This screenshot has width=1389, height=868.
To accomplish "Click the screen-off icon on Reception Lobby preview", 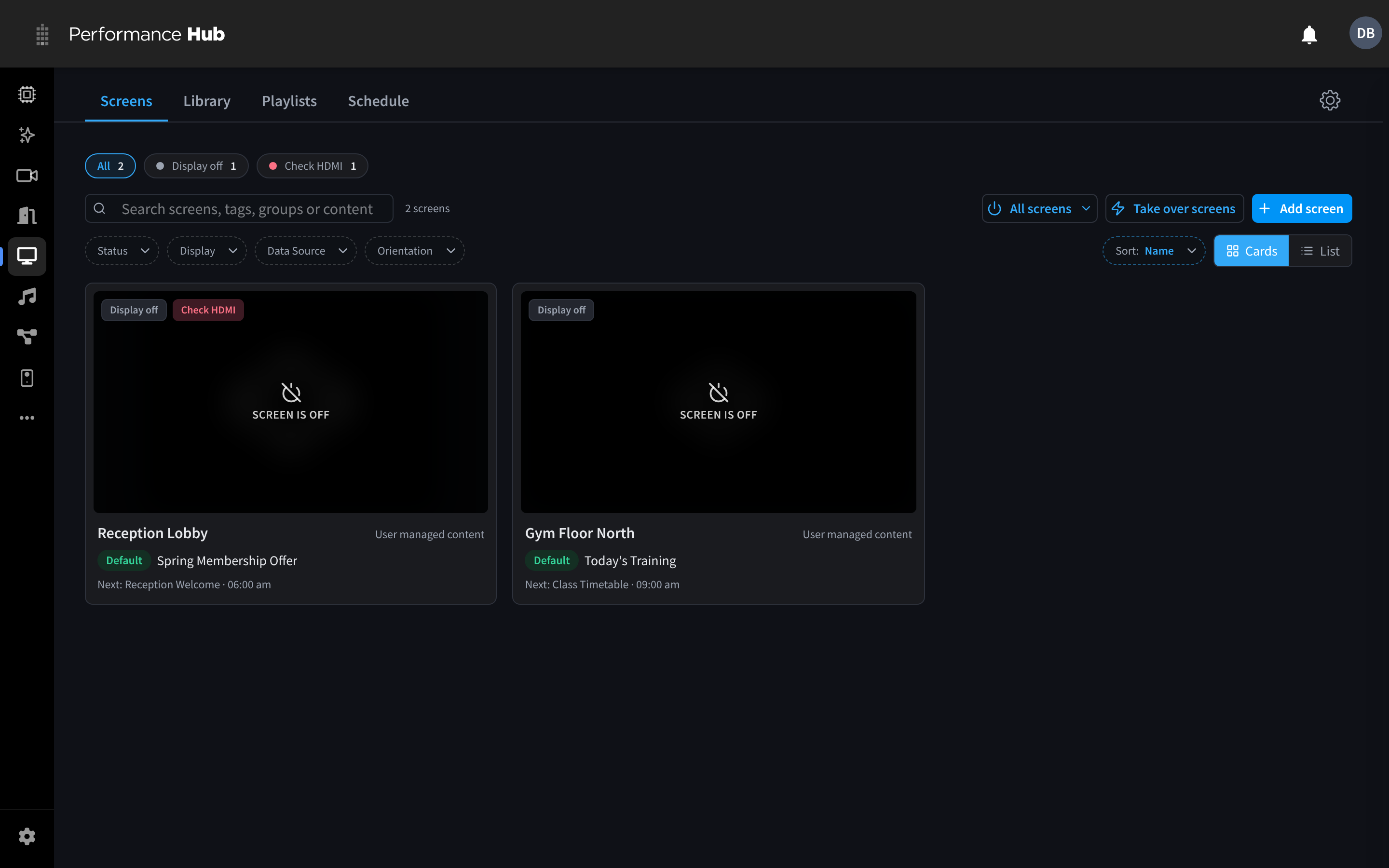I will coord(291,393).
